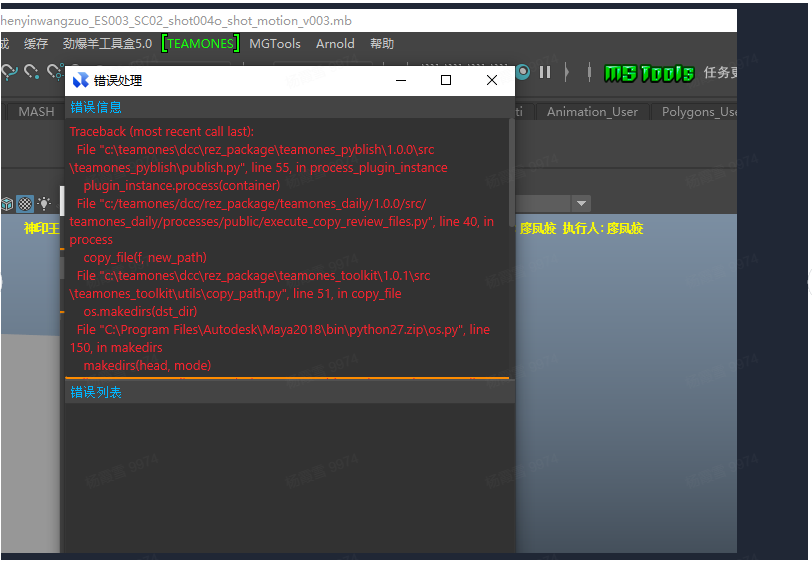
Task: Maximize the 错误处理 dialog window
Action: click(446, 80)
